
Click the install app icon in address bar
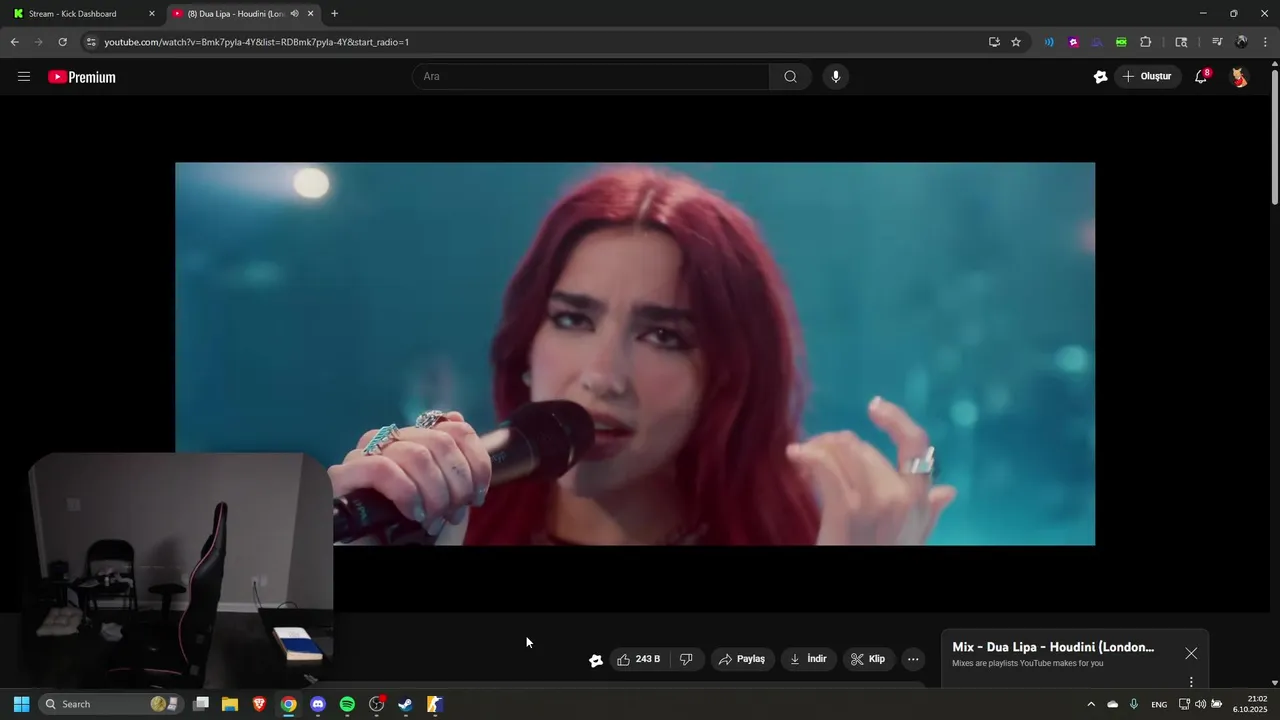point(994,42)
